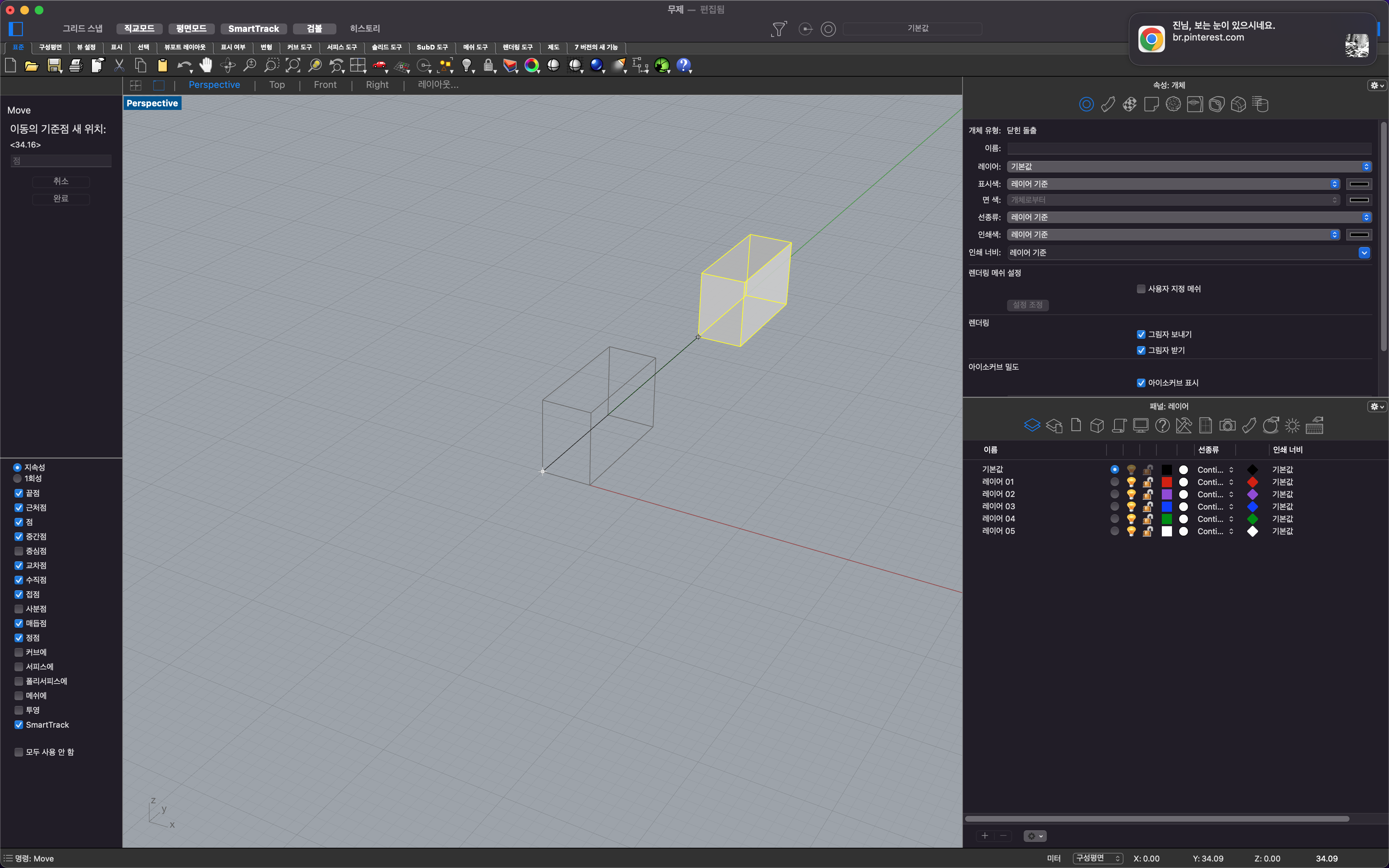Click the 이름 input field in properties
Image resolution: width=1389 pixels, height=868 pixels.
(x=1189, y=149)
